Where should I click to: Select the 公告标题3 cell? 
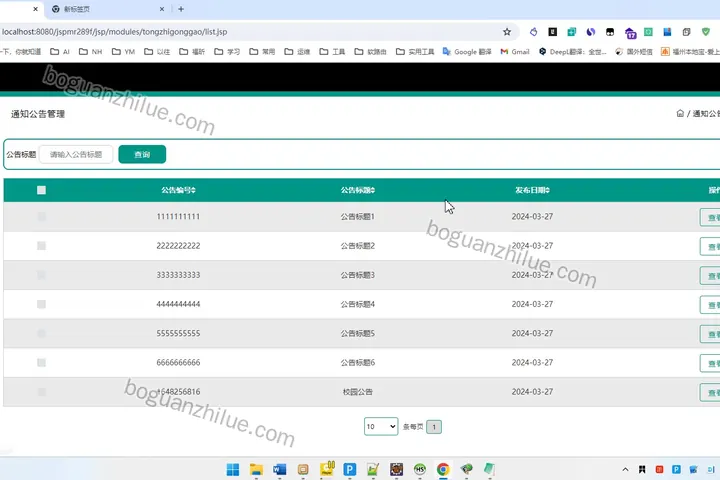click(358, 275)
